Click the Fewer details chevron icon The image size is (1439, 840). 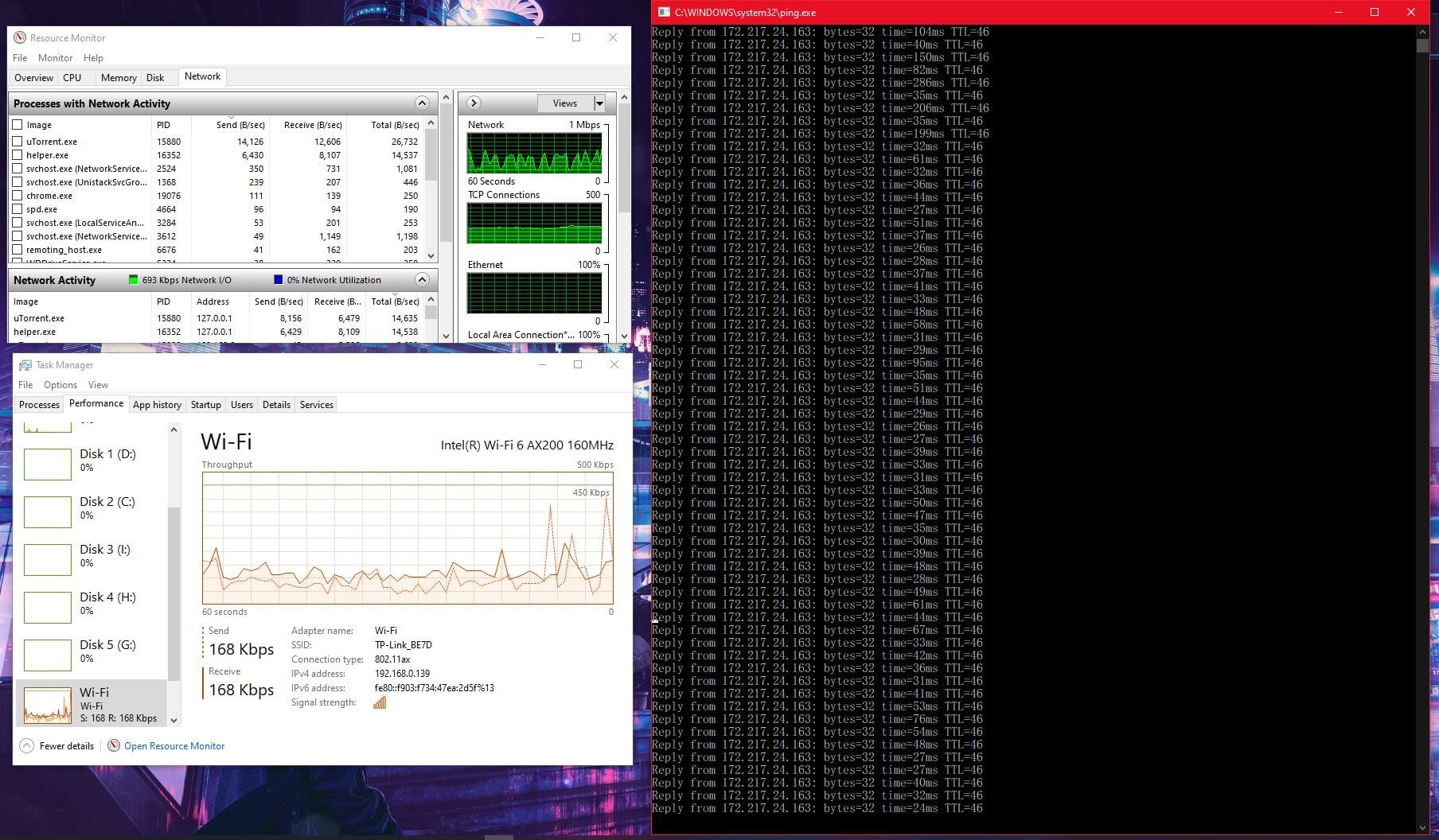click(x=27, y=746)
